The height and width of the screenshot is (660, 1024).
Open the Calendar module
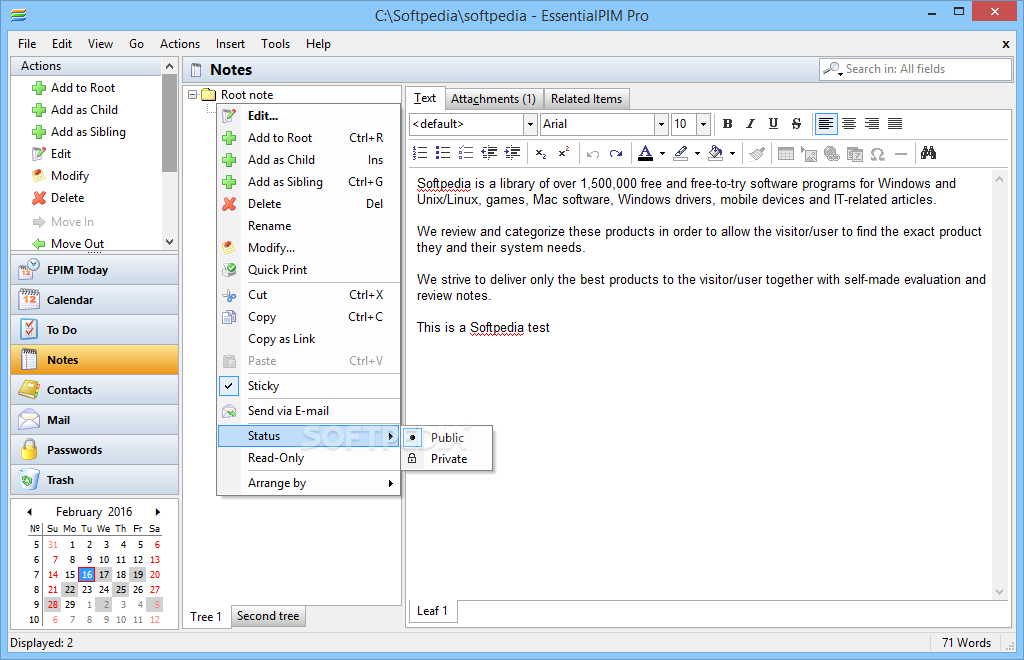(95, 300)
